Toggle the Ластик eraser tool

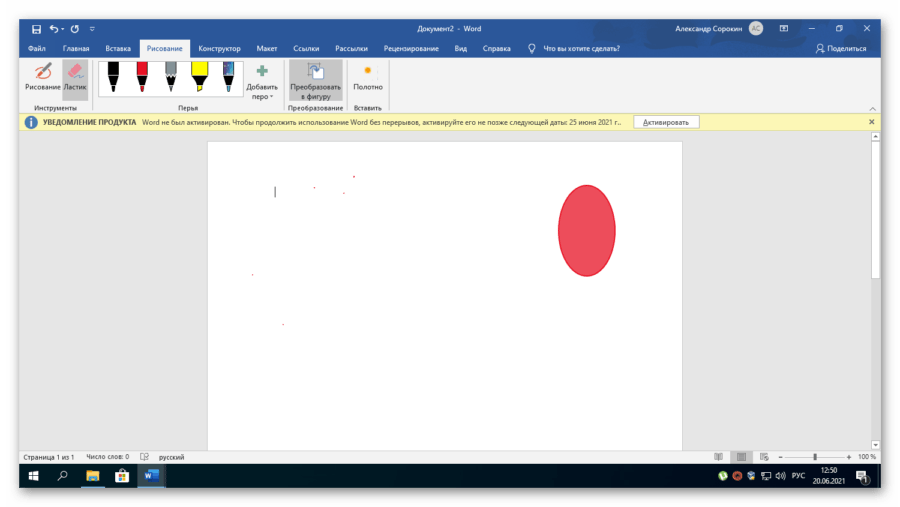[x=75, y=78]
